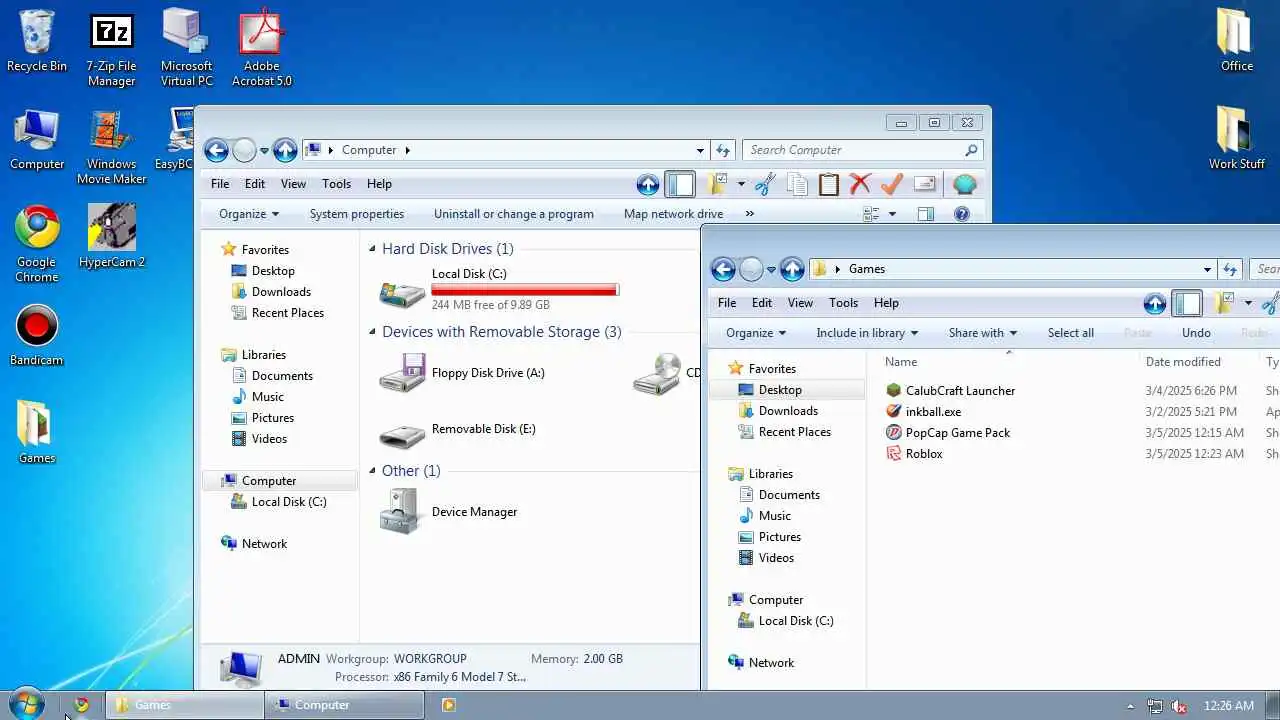Screen dimensions: 1280x720
Task: Toggle navigation pane button in Computer toolbar
Action: coord(680,184)
